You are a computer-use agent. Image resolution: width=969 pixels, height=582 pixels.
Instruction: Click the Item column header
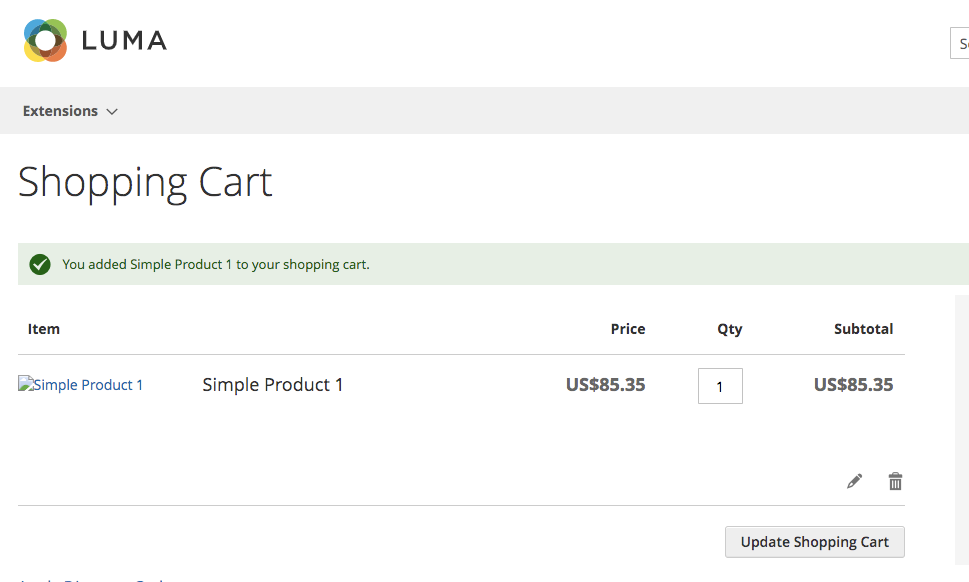(44, 329)
